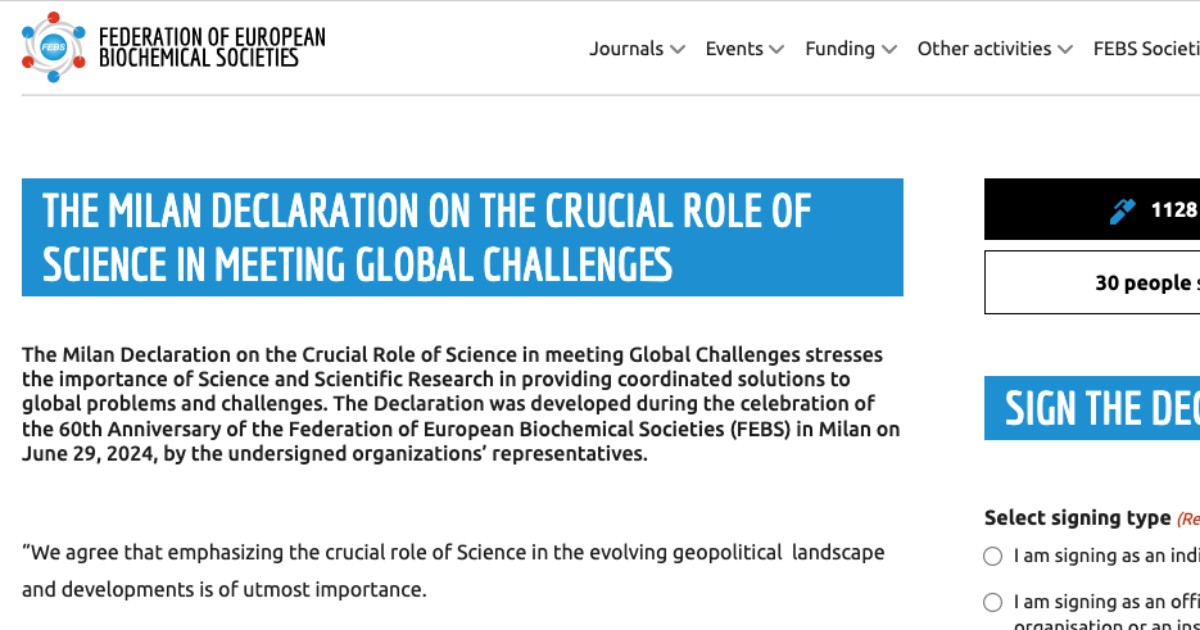
Task: Click the Other activities menu label
Action: coord(984,49)
